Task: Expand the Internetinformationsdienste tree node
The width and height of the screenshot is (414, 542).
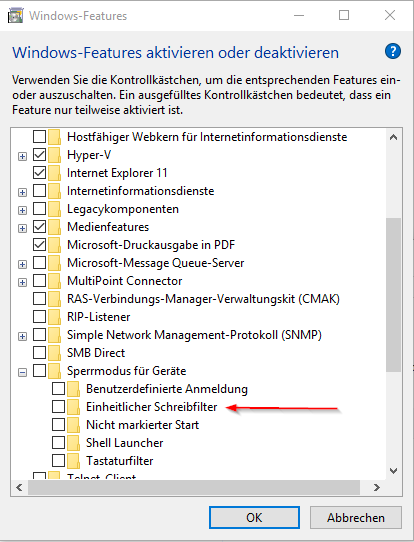Action: [22, 192]
